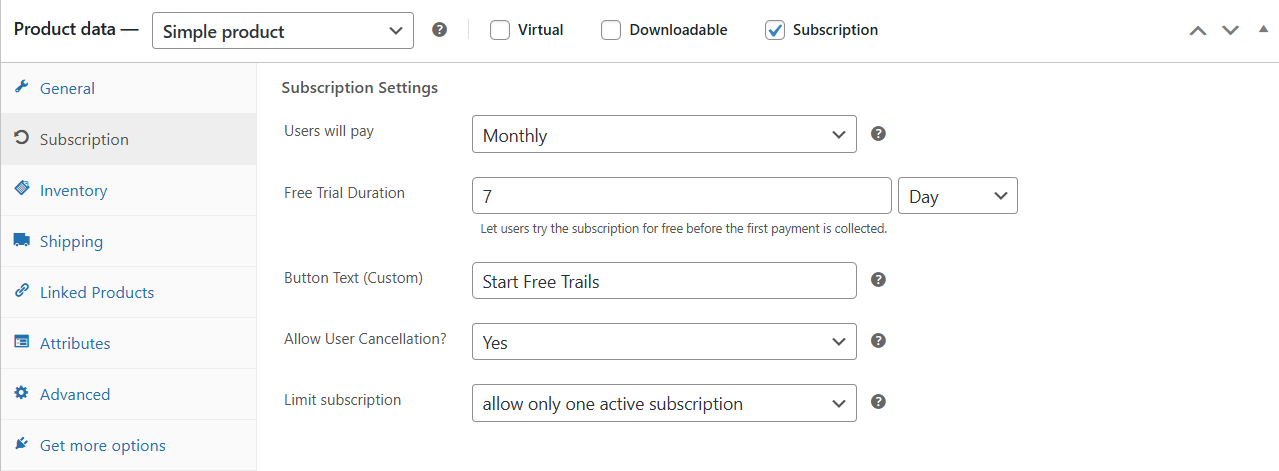This screenshot has width=1279, height=471.
Task: Switch to the Linked Products tab
Action: 128,292
